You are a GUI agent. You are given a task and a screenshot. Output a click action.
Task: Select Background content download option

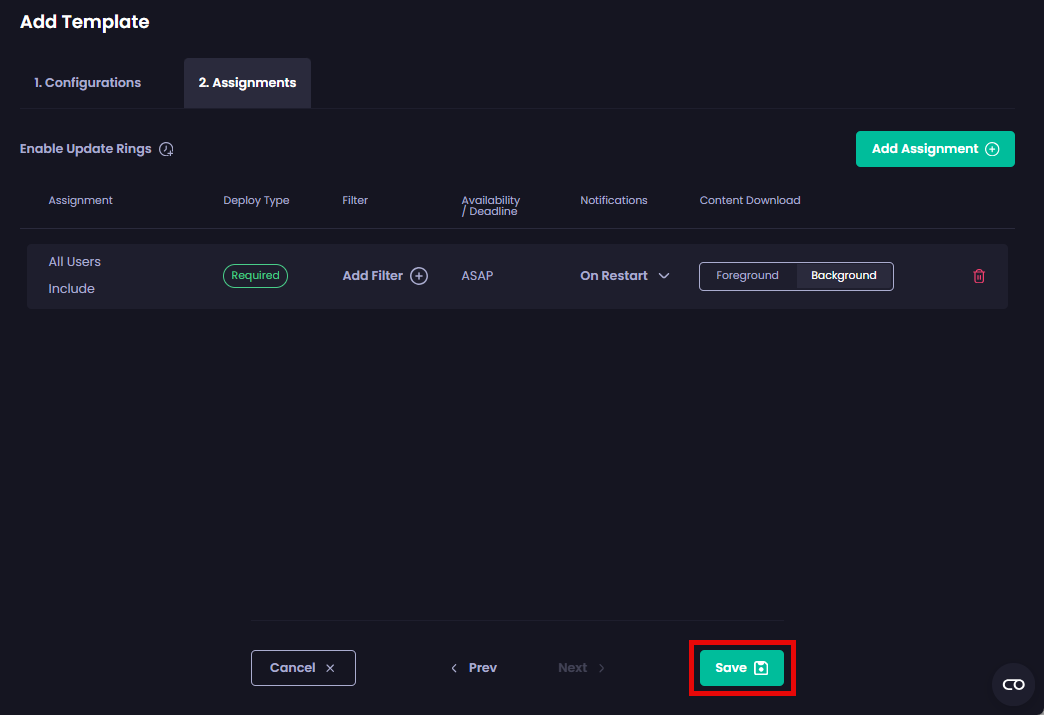click(x=843, y=276)
